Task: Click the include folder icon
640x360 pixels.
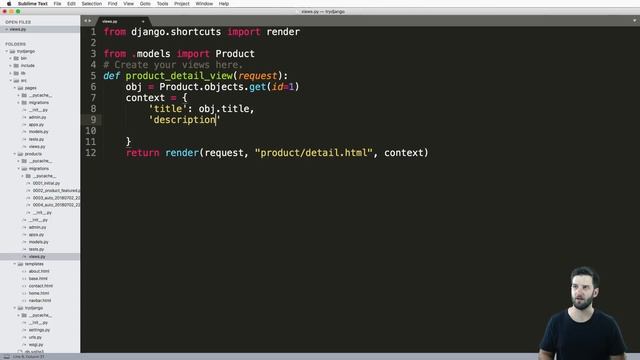Action: coord(16,66)
